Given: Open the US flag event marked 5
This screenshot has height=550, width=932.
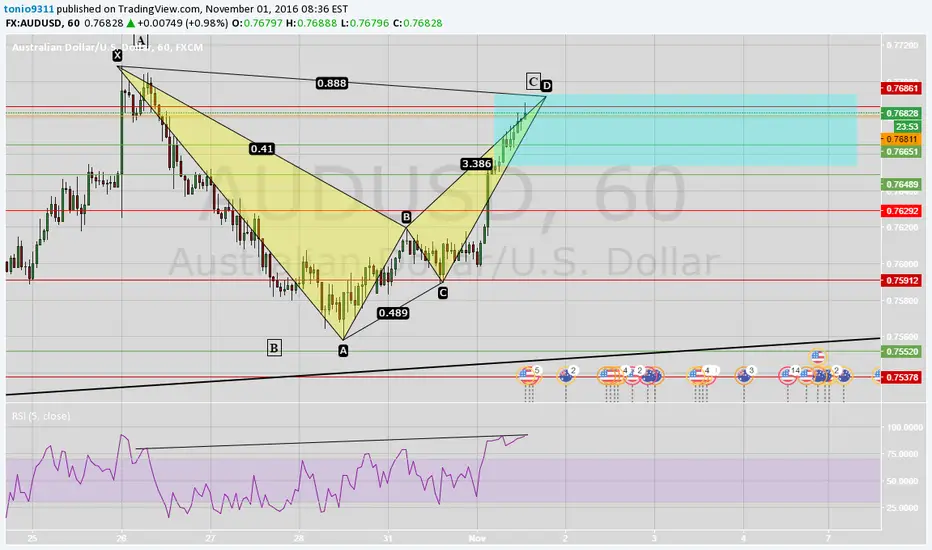Looking at the screenshot, I should pos(527,375).
